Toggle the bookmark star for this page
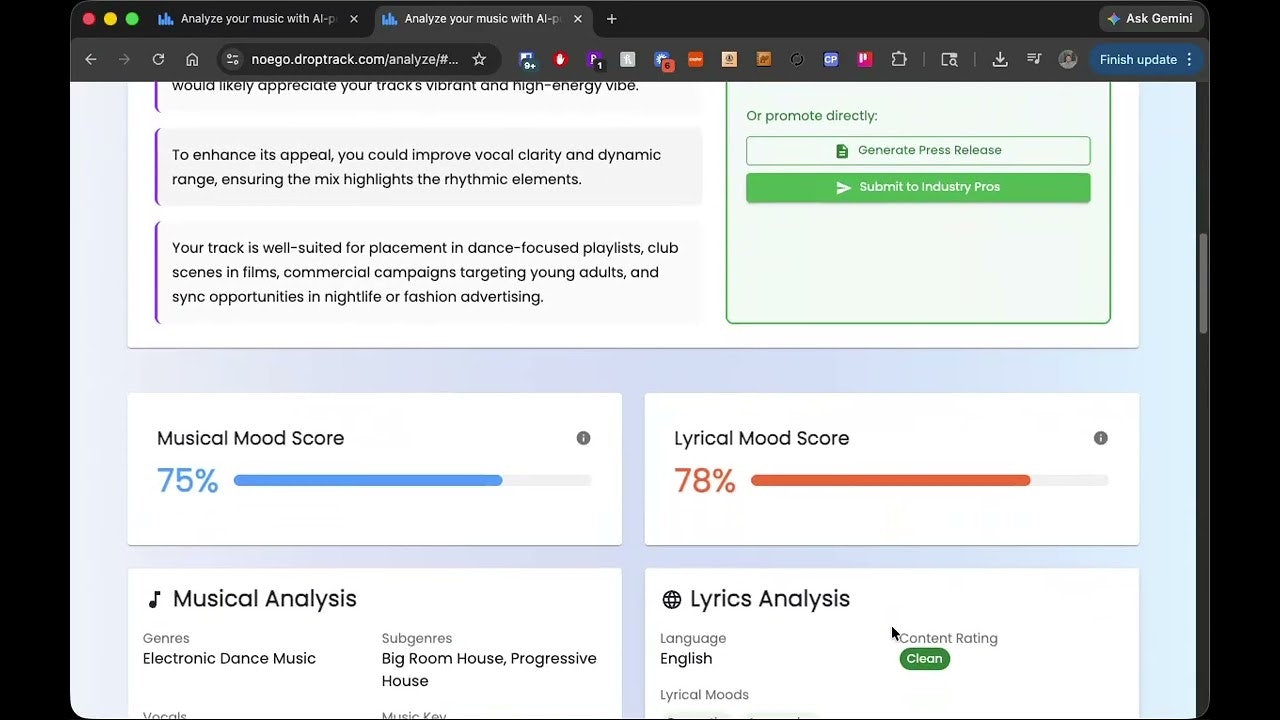Image resolution: width=1280 pixels, height=720 pixels. [x=479, y=59]
